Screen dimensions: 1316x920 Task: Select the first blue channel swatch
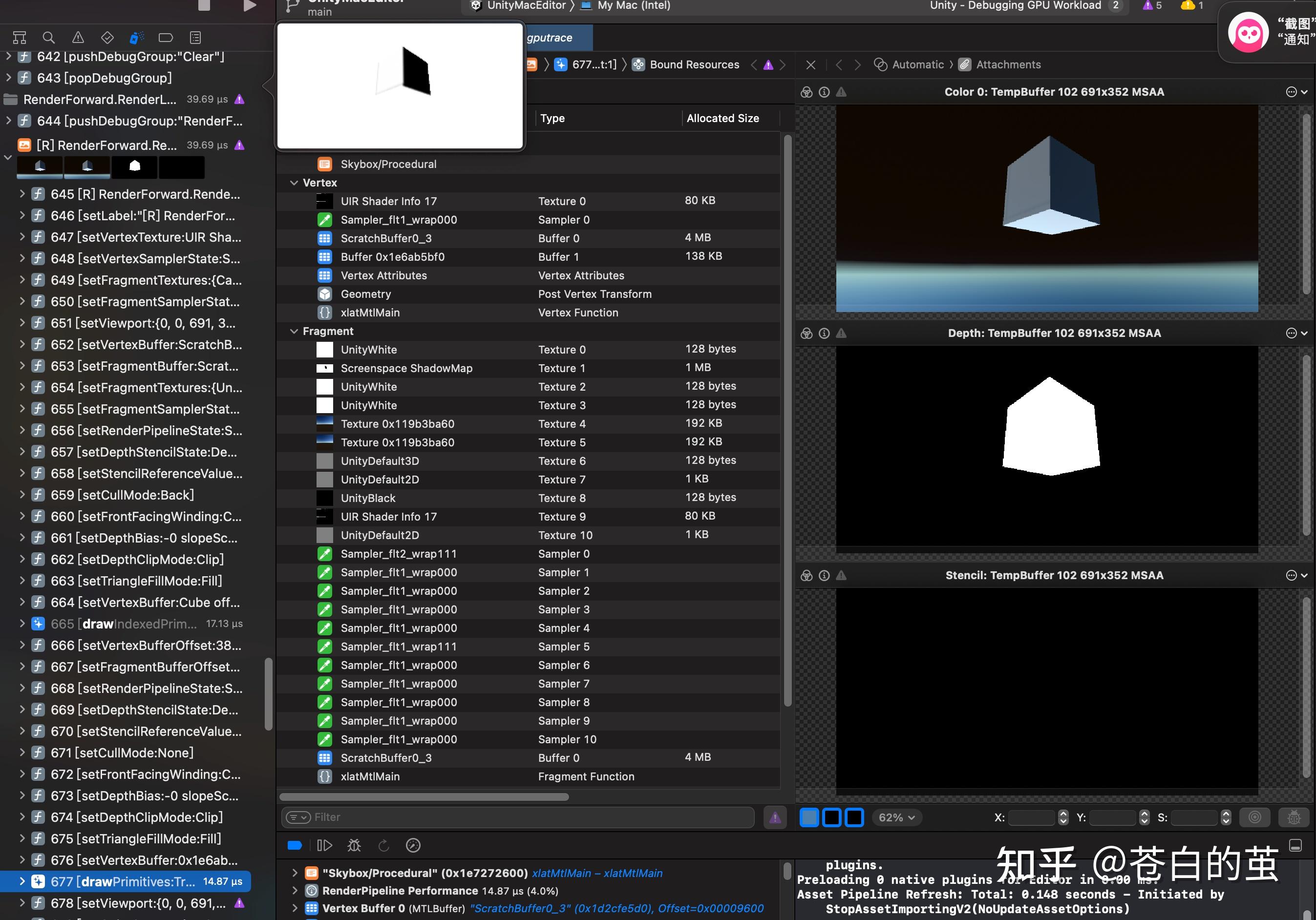point(809,817)
